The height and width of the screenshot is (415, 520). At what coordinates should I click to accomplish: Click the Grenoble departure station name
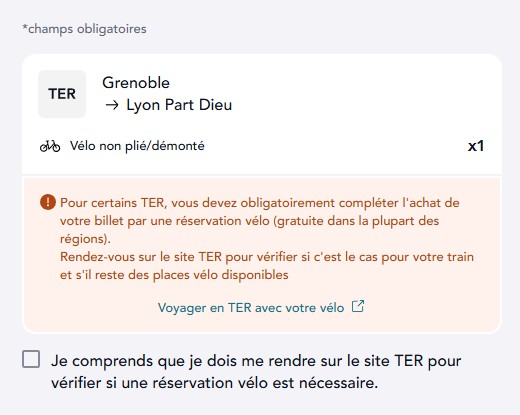coord(136,83)
